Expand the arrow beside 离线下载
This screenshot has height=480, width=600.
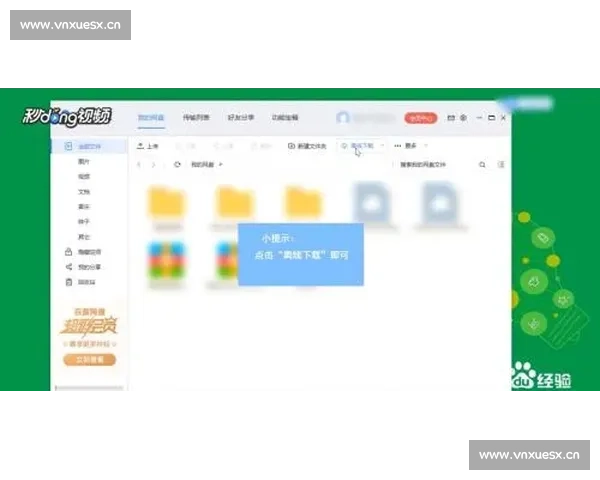tap(382, 145)
